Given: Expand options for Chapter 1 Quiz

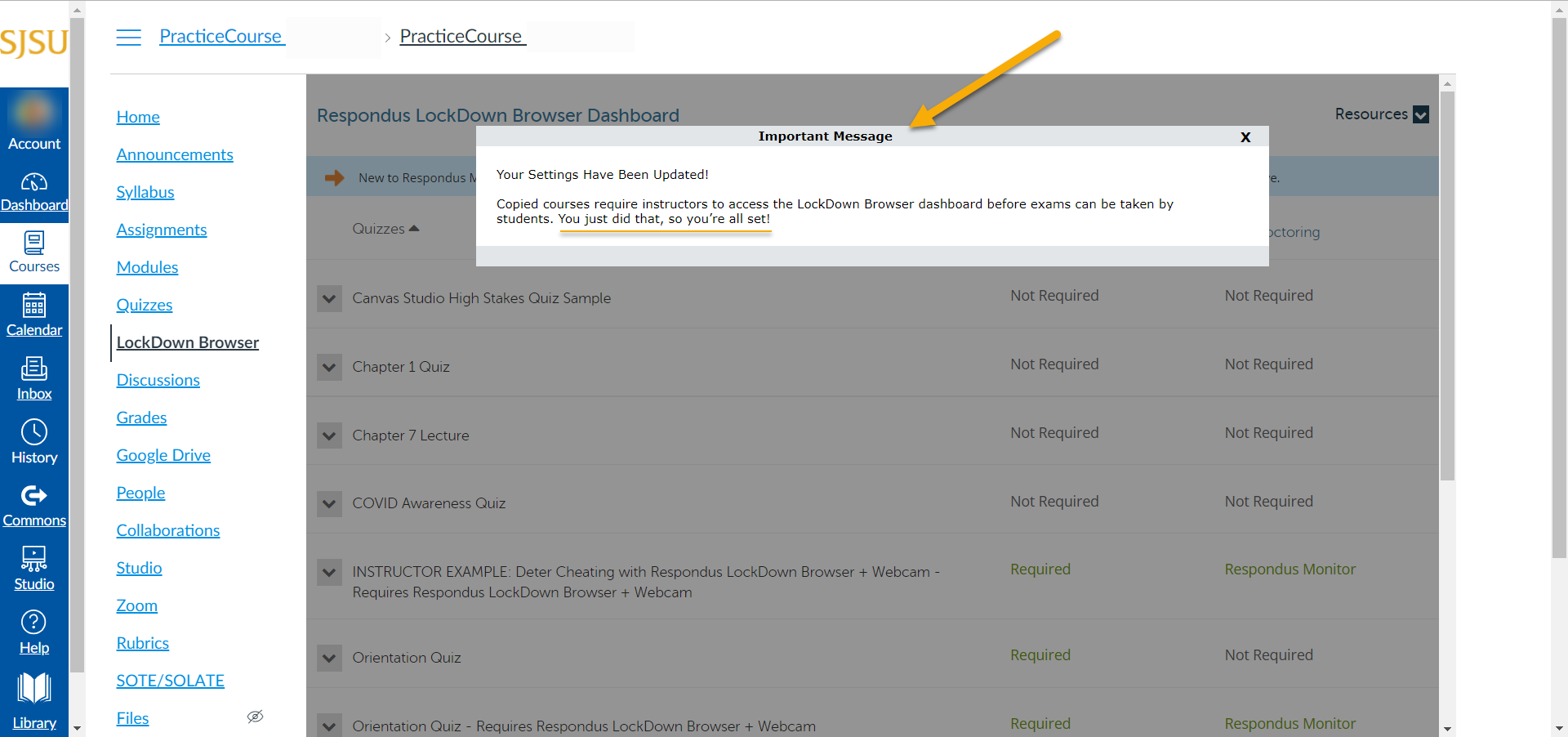Looking at the screenshot, I should pyautogui.click(x=329, y=367).
